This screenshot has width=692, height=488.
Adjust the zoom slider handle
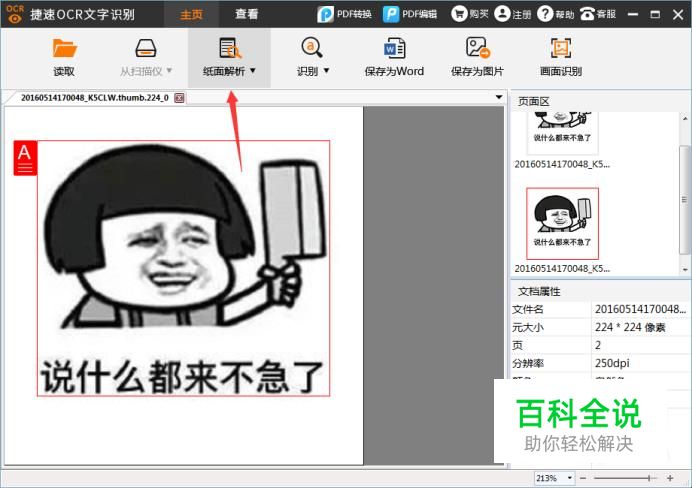tap(649, 478)
